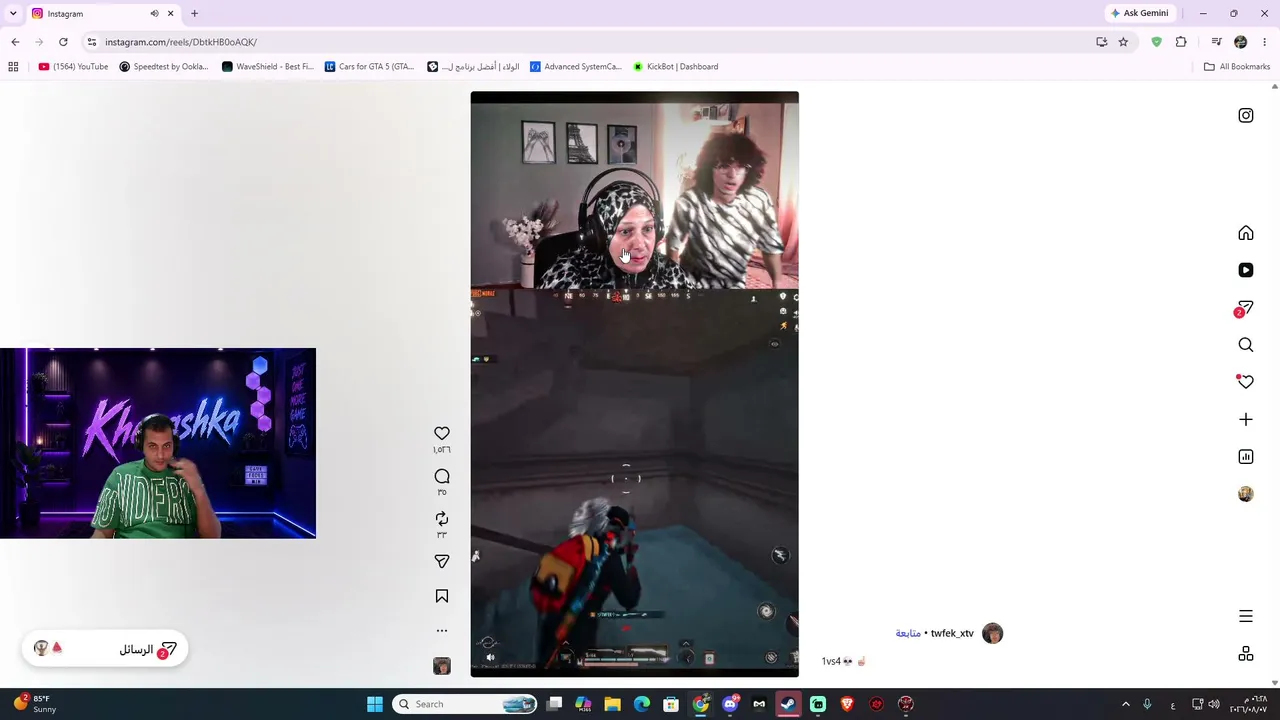Go to Instagram Home
Viewport: 1280px width, 720px height.
click(x=1246, y=233)
